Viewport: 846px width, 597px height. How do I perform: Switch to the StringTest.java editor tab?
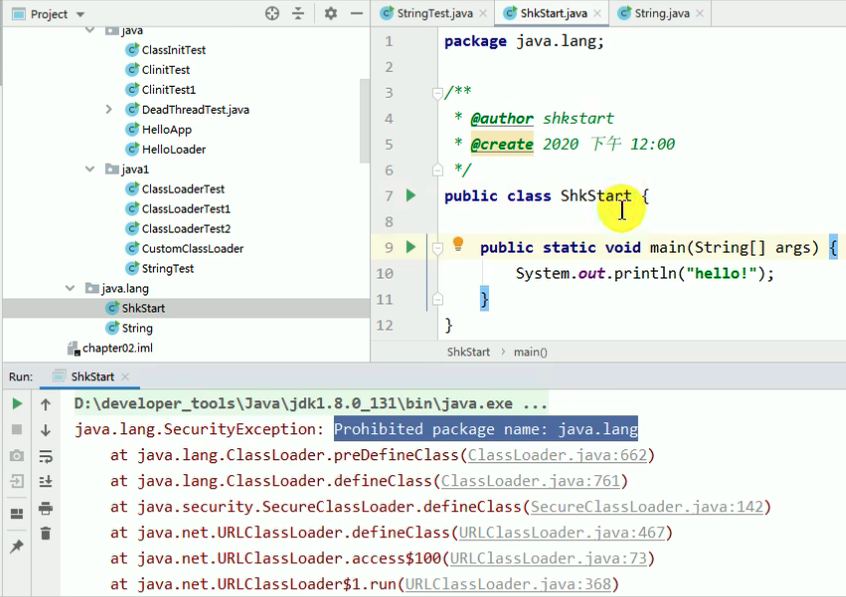pos(434,13)
